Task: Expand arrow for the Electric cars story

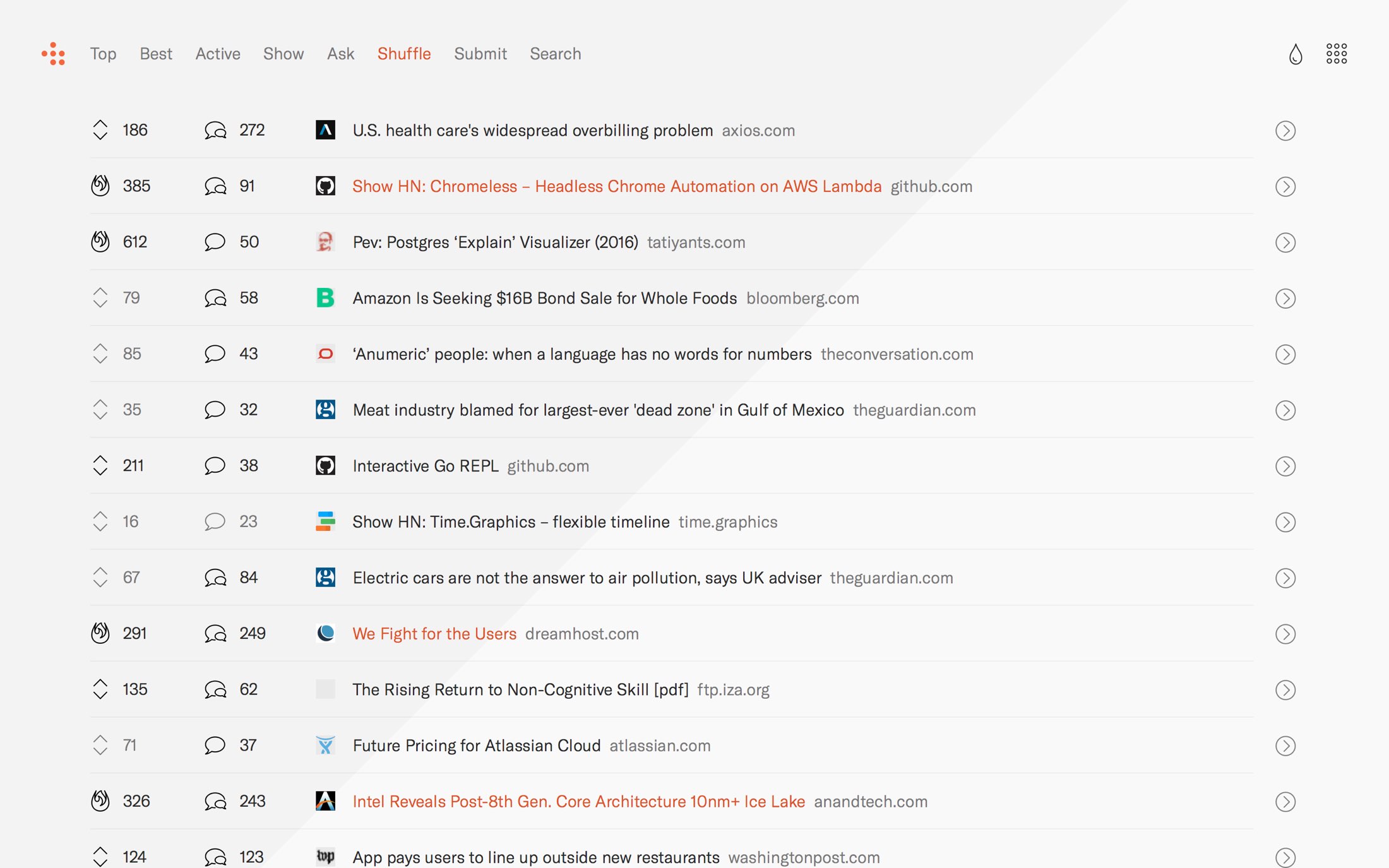Action: point(1285,578)
